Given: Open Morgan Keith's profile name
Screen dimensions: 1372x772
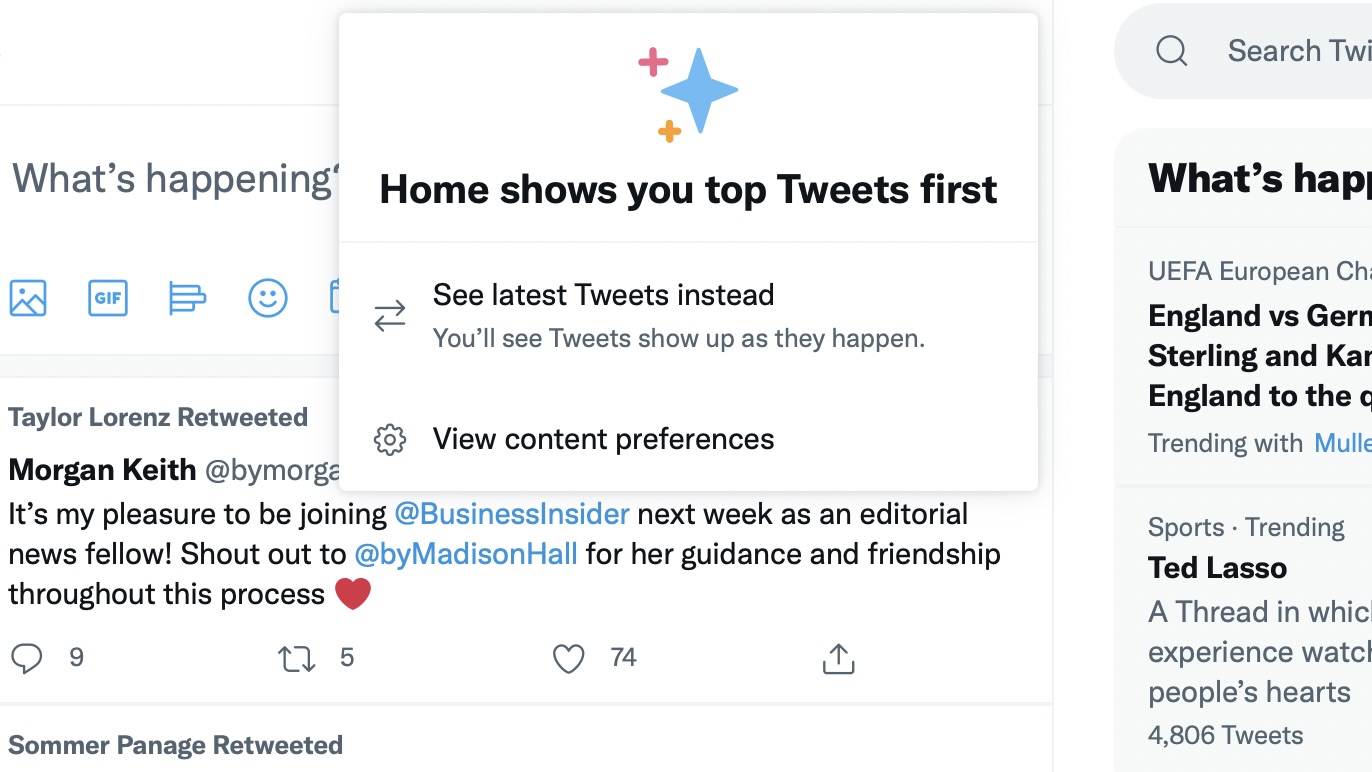Looking at the screenshot, I should (102, 469).
